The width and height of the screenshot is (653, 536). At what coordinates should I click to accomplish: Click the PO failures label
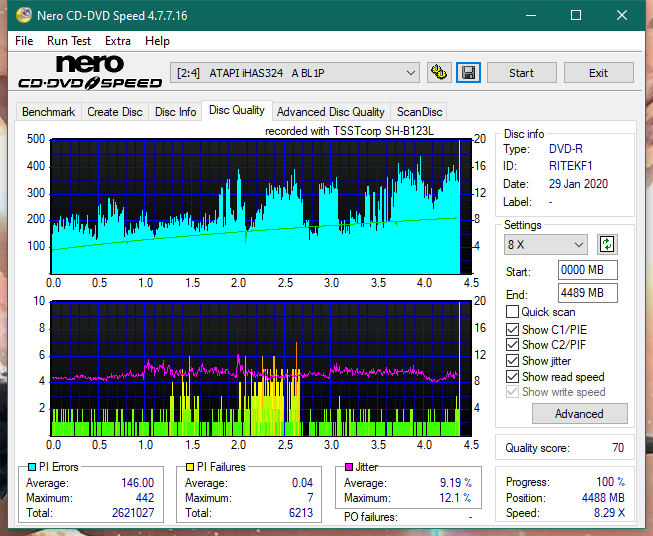point(371,517)
